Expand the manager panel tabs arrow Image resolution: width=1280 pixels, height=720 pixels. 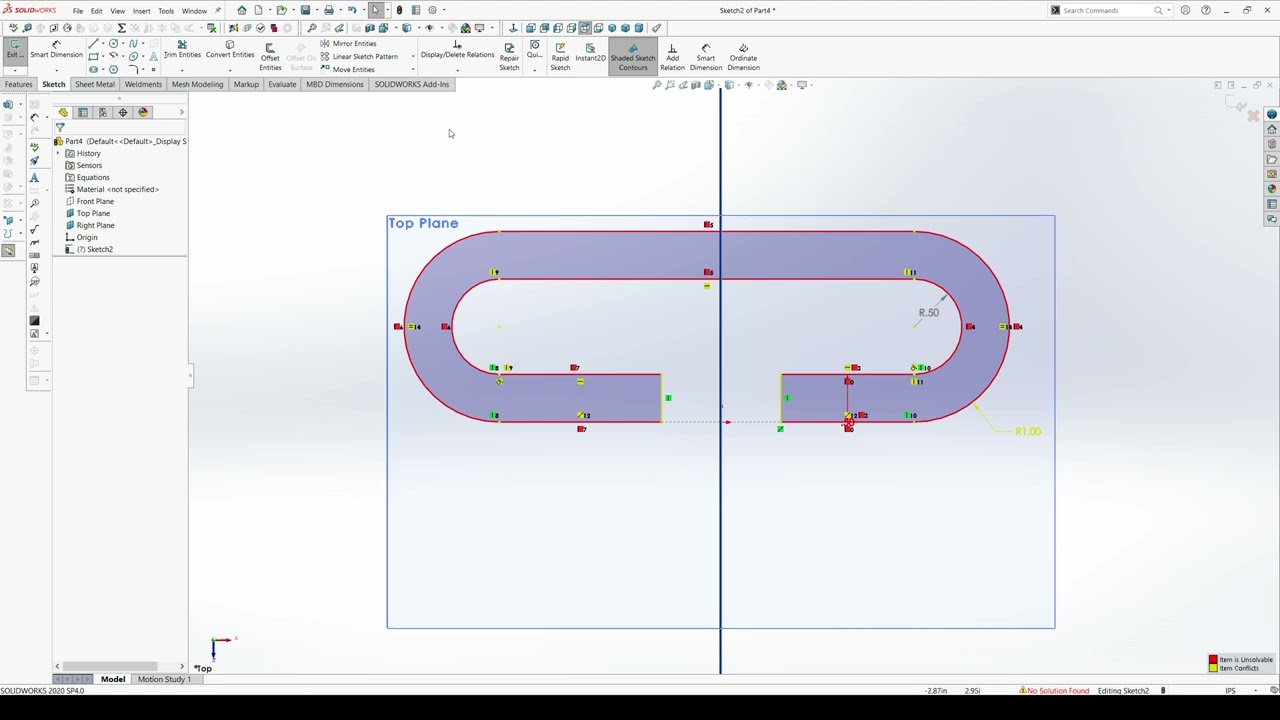coord(181,112)
